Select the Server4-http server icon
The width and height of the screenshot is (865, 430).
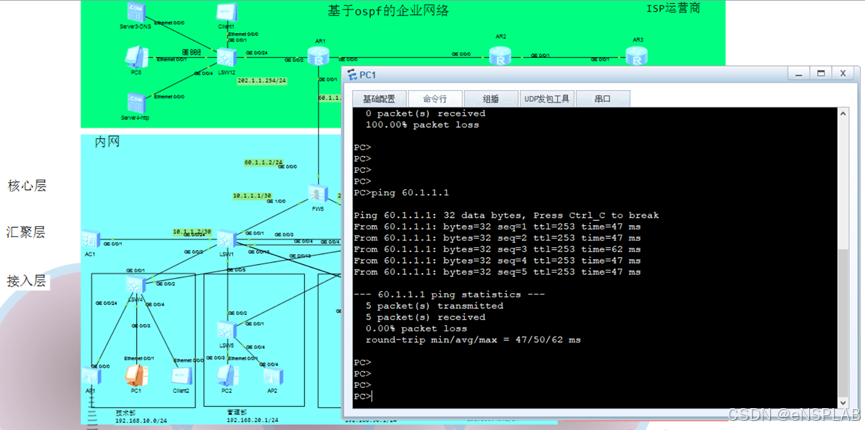click(x=135, y=102)
